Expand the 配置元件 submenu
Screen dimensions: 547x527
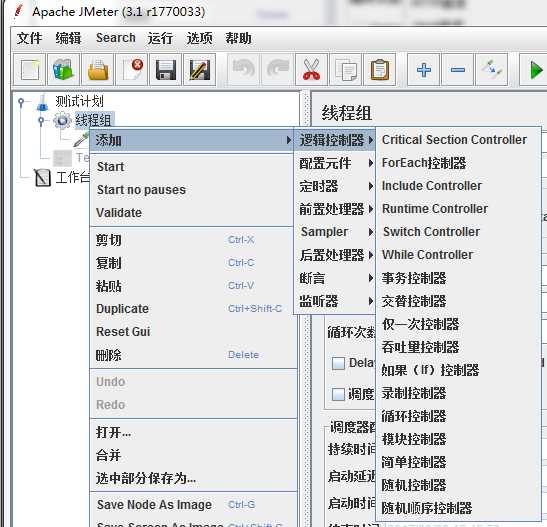pyautogui.click(x=335, y=163)
